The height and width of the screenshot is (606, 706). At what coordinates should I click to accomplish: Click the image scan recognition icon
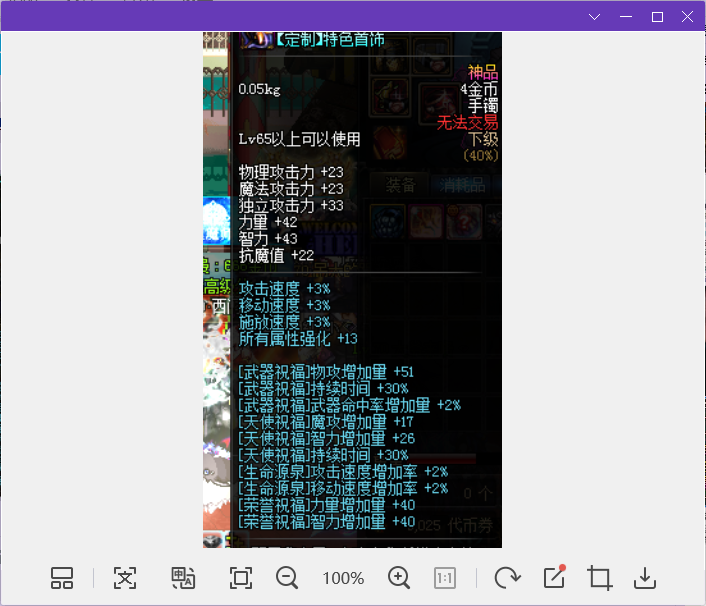(x=124, y=578)
